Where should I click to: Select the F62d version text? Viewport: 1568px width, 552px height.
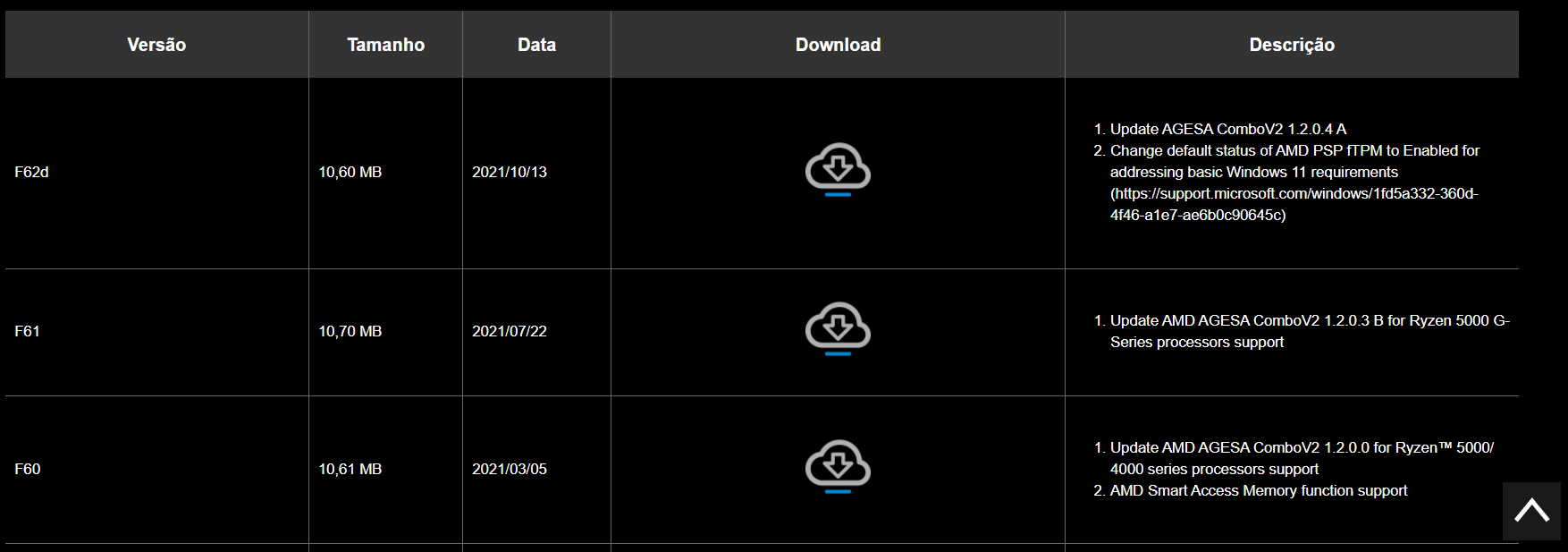point(31,172)
